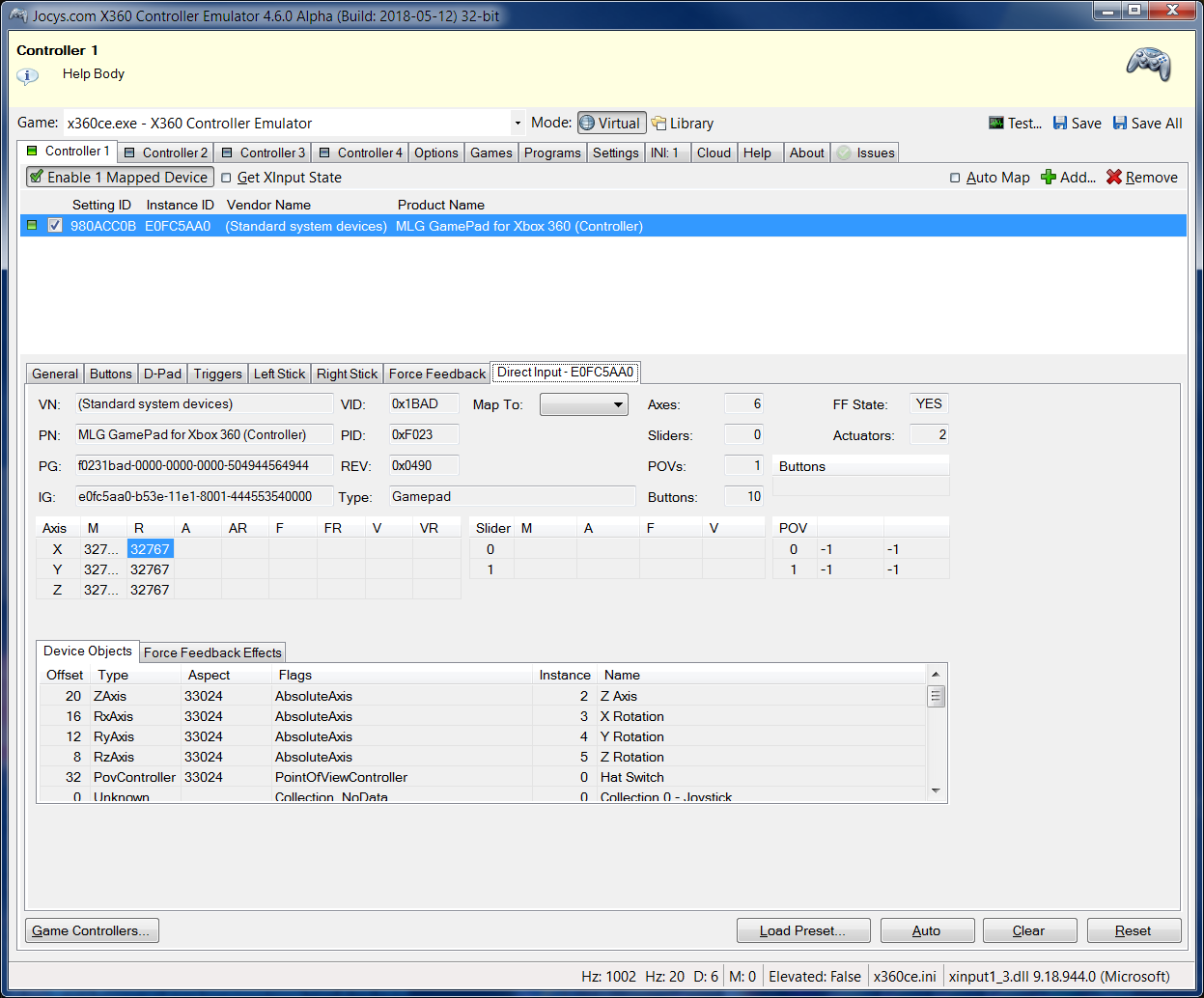Select the Device Objects tab
The image size is (1204, 998).
(88, 651)
